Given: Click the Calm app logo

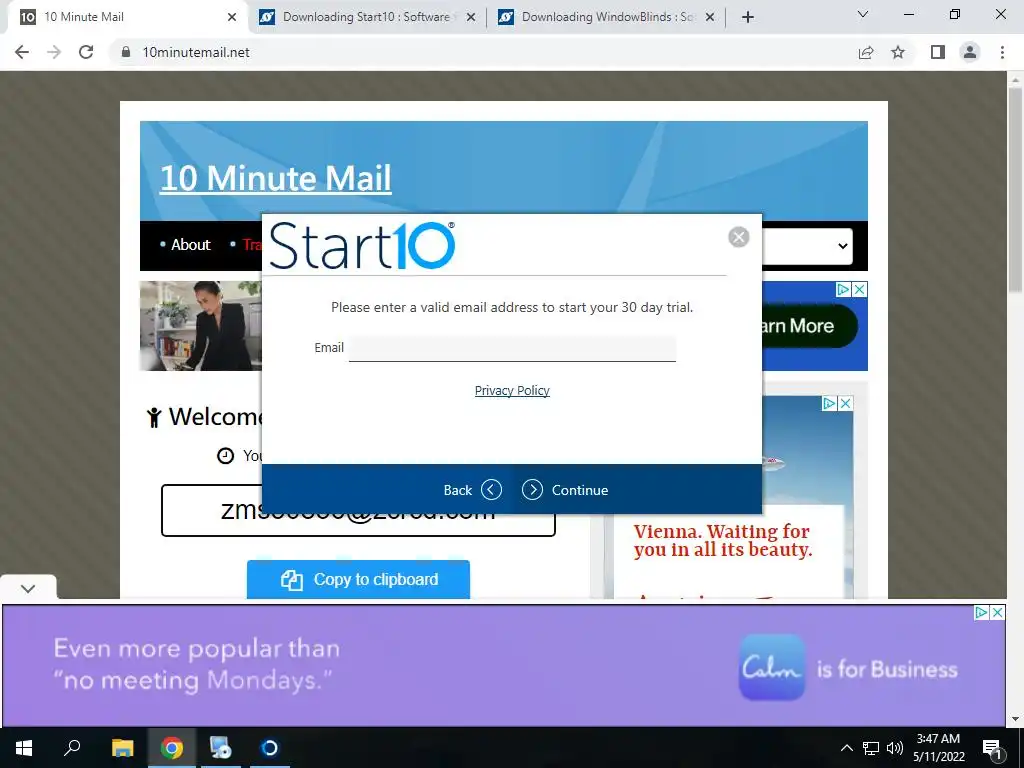Looking at the screenshot, I should 771,667.
